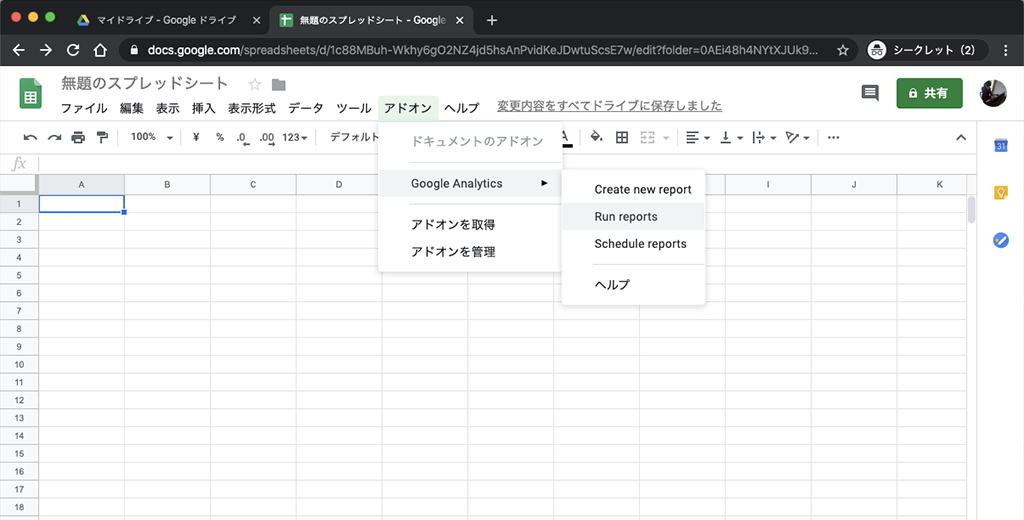This screenshot has width=1024, height=520.
Task: Click the redo arrow in toolbar
Action: coord(54,137)
